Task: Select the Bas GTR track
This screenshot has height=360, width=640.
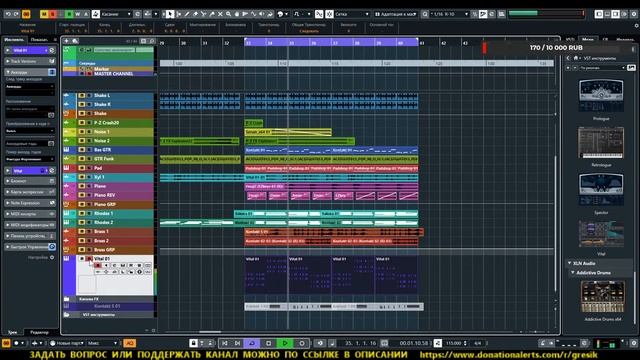Action: (102, 150)
